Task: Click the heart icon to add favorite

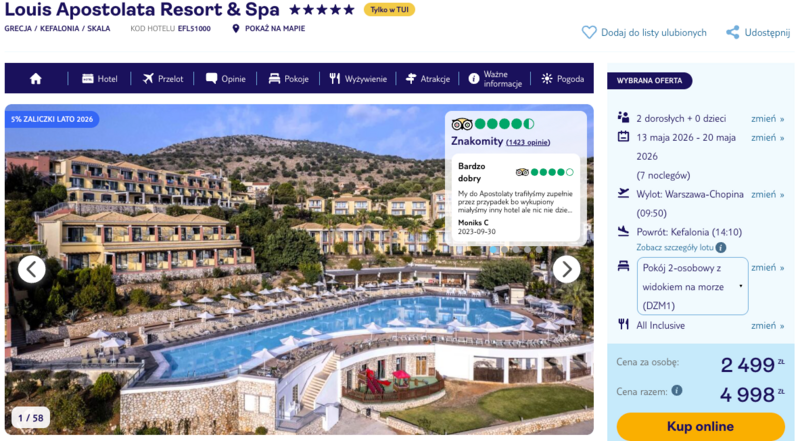Action: click(589, 33)
